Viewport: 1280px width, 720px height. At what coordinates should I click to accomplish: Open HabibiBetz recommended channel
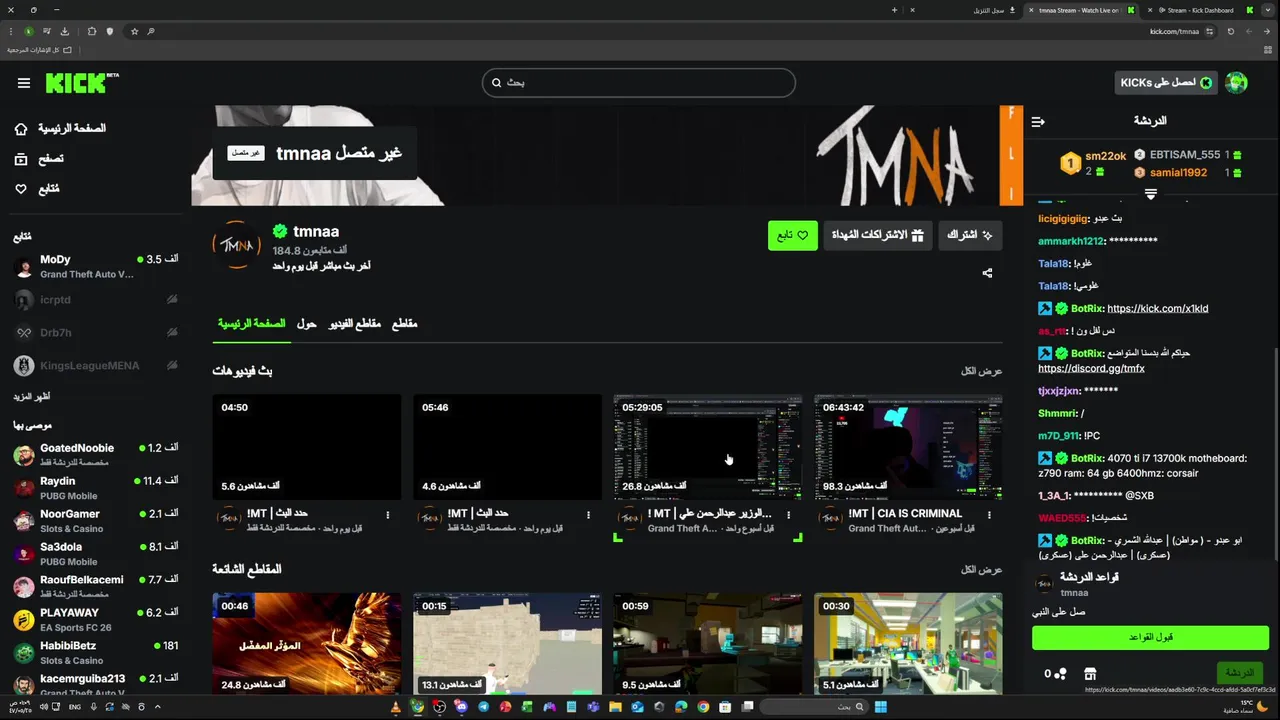(x=96, y=652)
